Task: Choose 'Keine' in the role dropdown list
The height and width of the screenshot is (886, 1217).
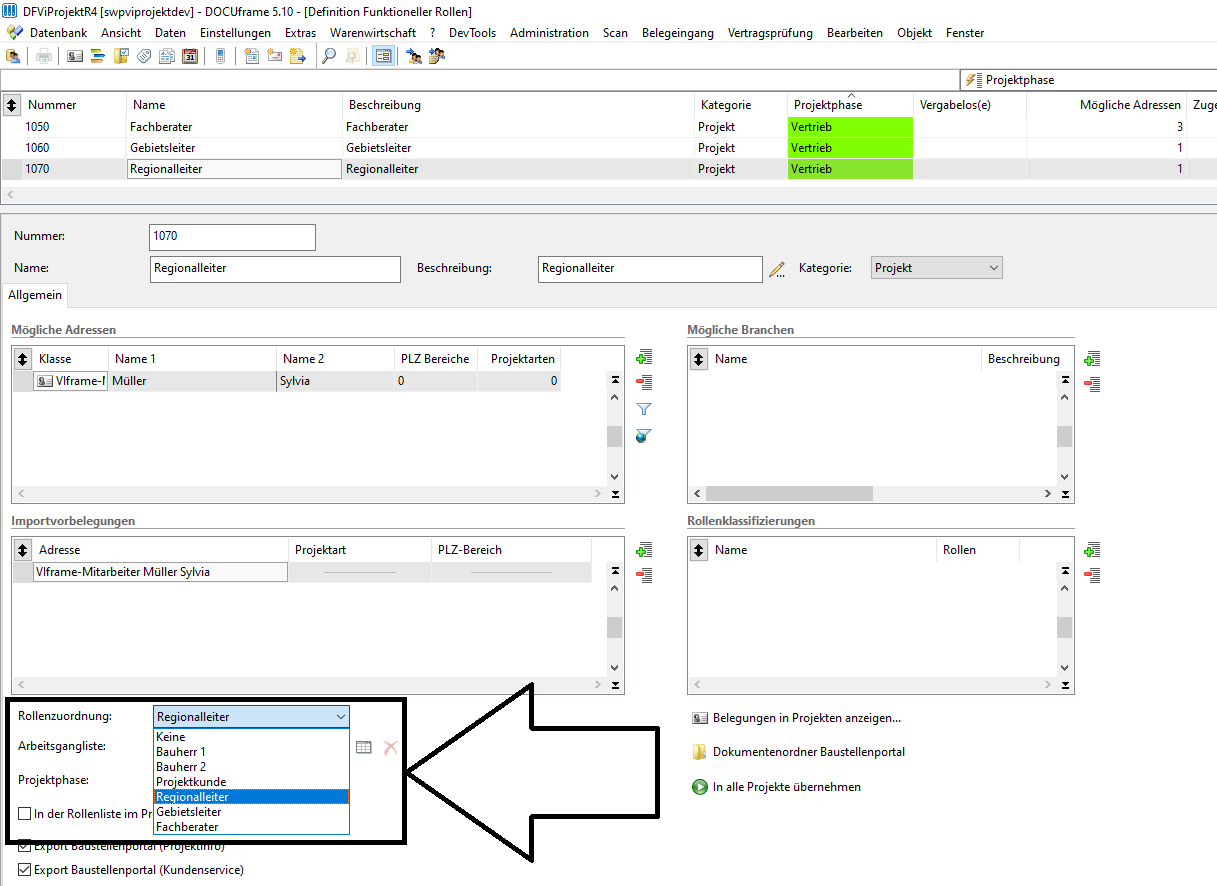Action: coord(251,737)
